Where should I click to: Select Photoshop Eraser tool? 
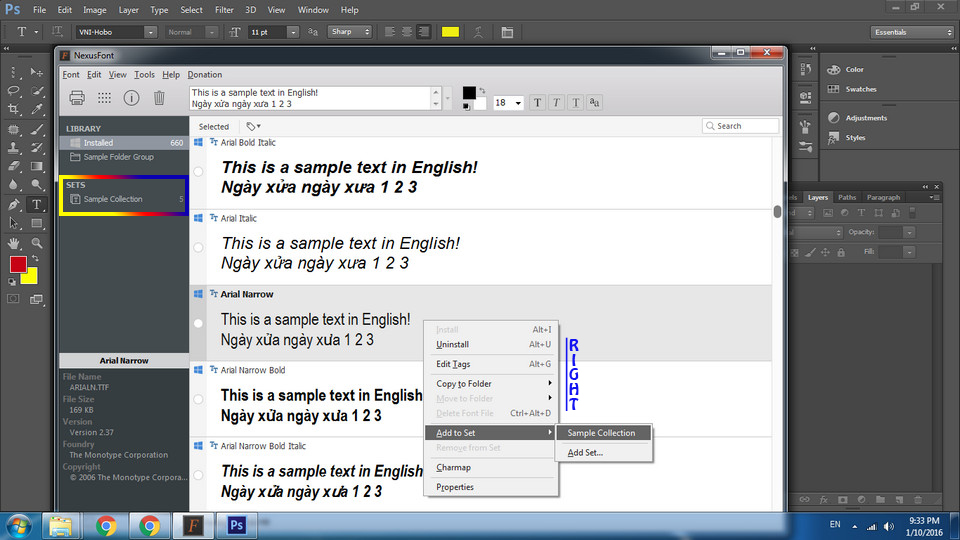pos(13,166)
